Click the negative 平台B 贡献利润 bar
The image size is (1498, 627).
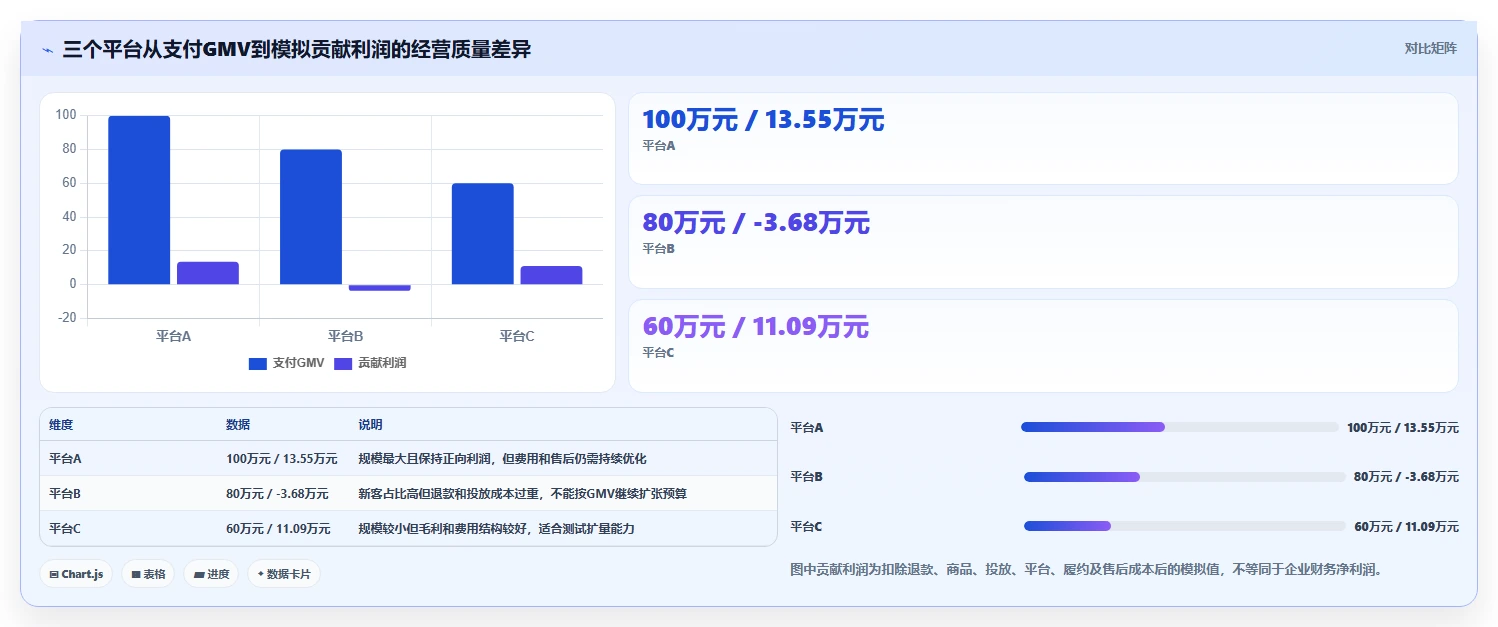[380, 287]
